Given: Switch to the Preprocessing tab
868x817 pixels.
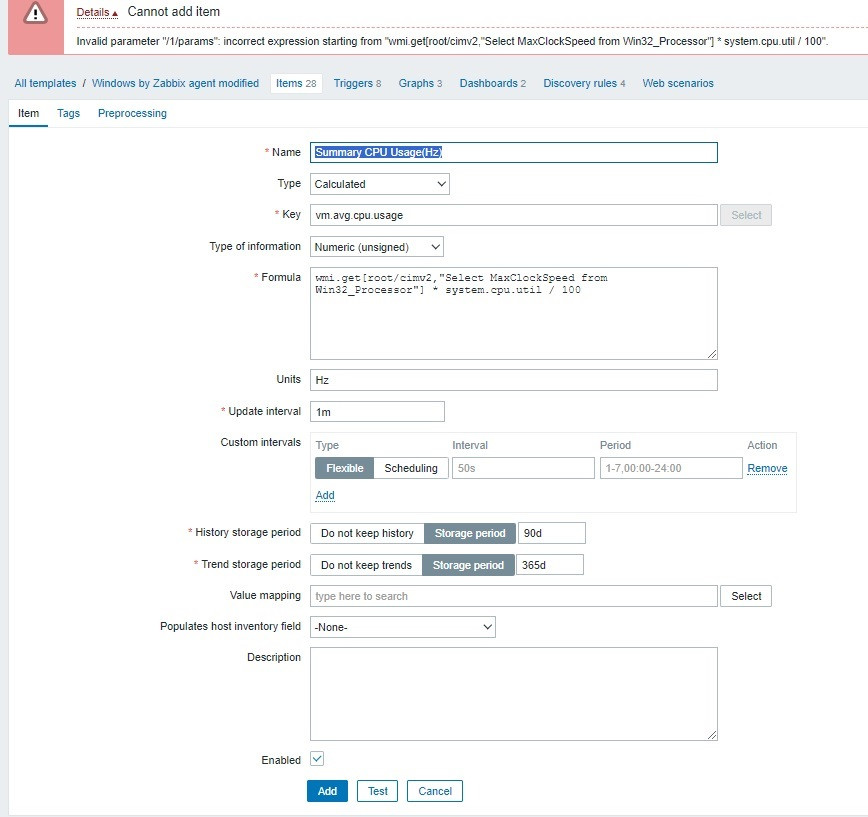Looking at the screenshot, I should tap(132, 113).
